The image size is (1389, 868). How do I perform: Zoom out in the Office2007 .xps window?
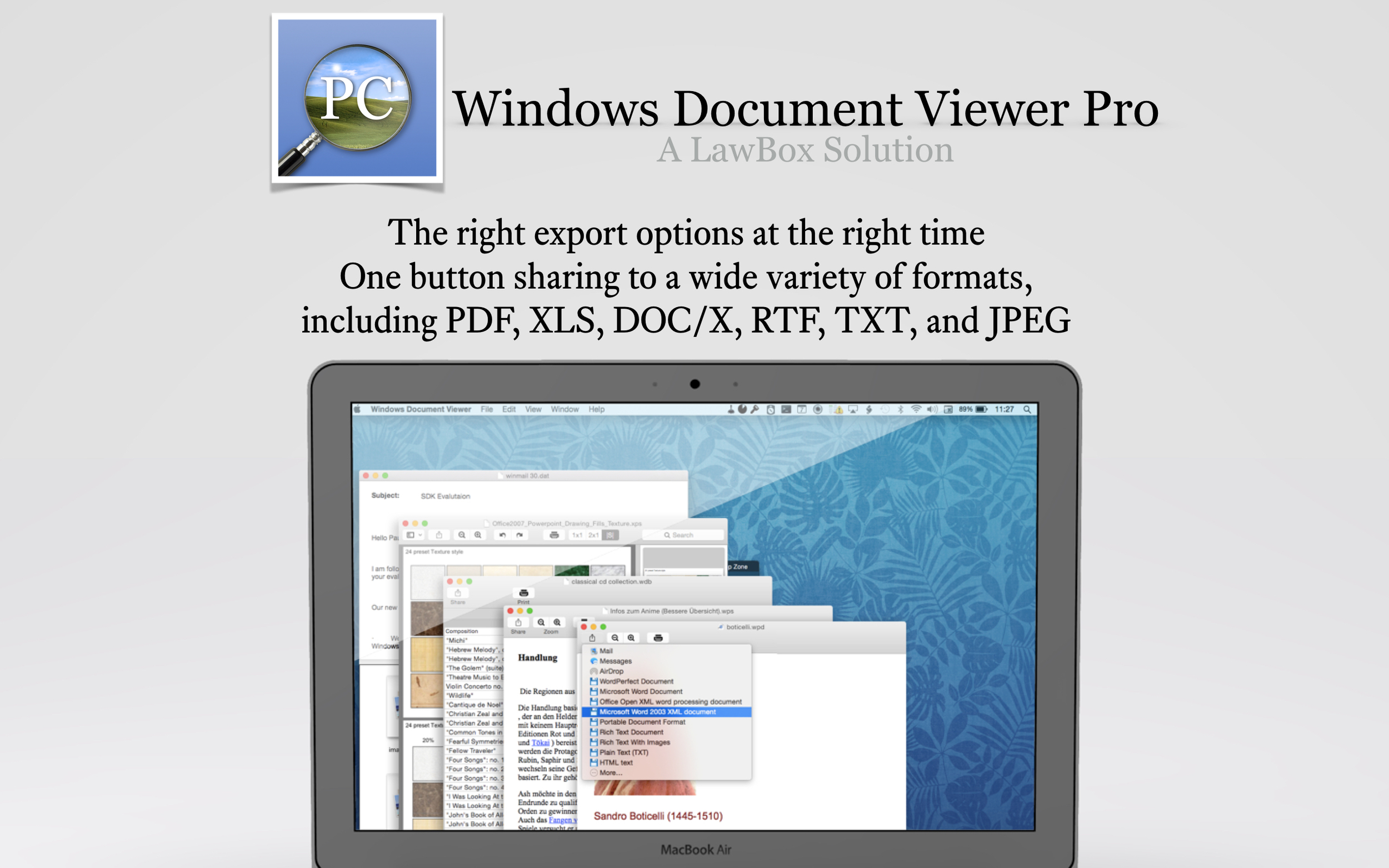(462, 535)
